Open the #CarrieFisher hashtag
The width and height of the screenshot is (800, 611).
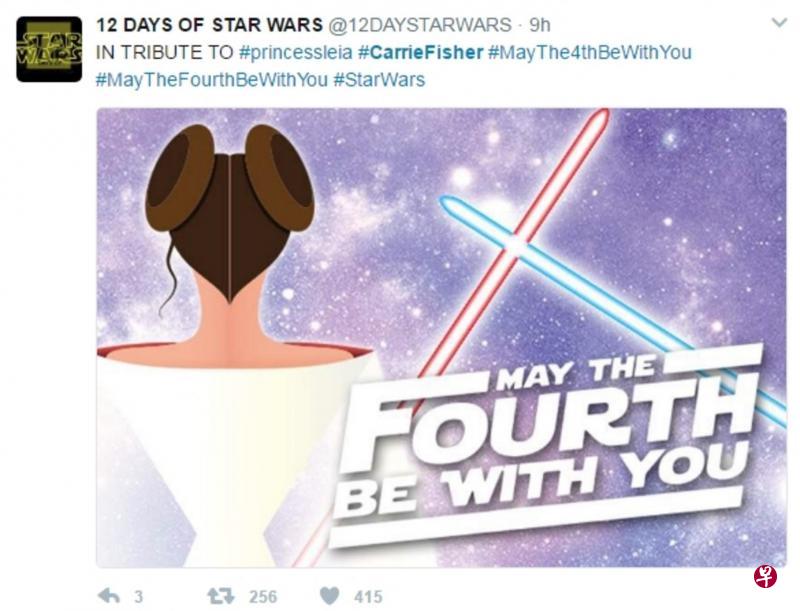(420, 52)
